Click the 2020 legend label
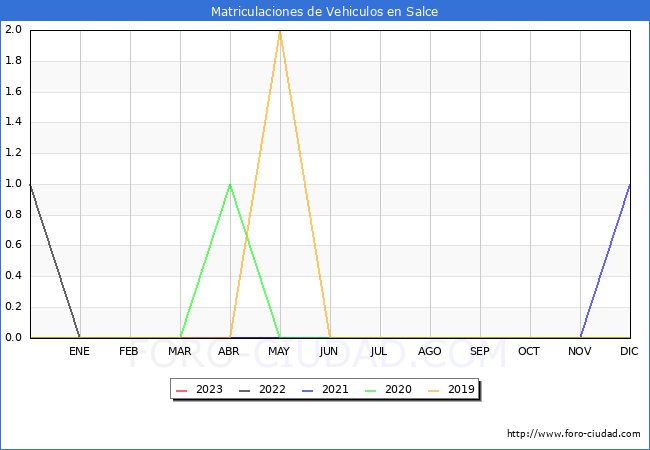 pyautogui.click(x=398, y=390)
